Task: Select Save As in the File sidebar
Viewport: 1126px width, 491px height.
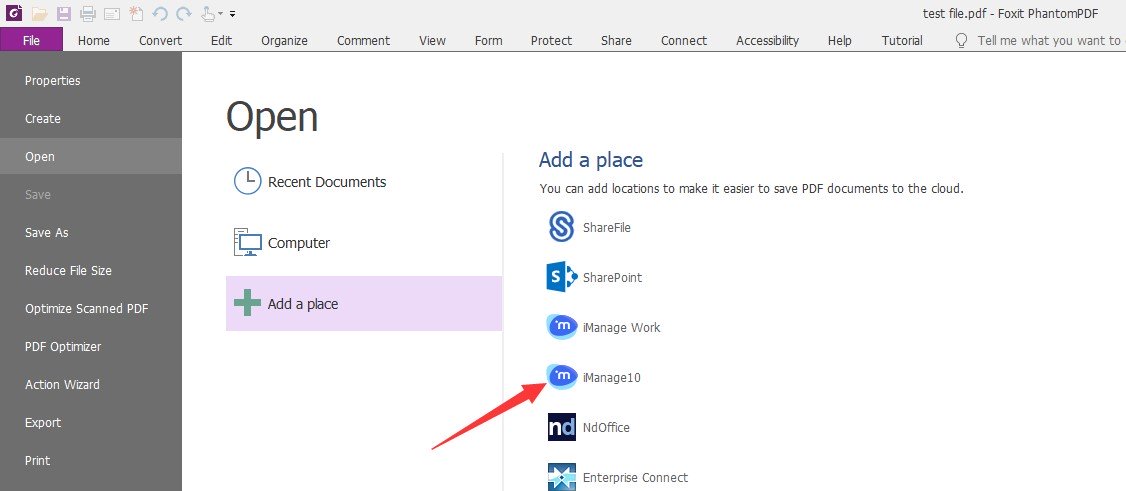Action: (x=90, y=233)
